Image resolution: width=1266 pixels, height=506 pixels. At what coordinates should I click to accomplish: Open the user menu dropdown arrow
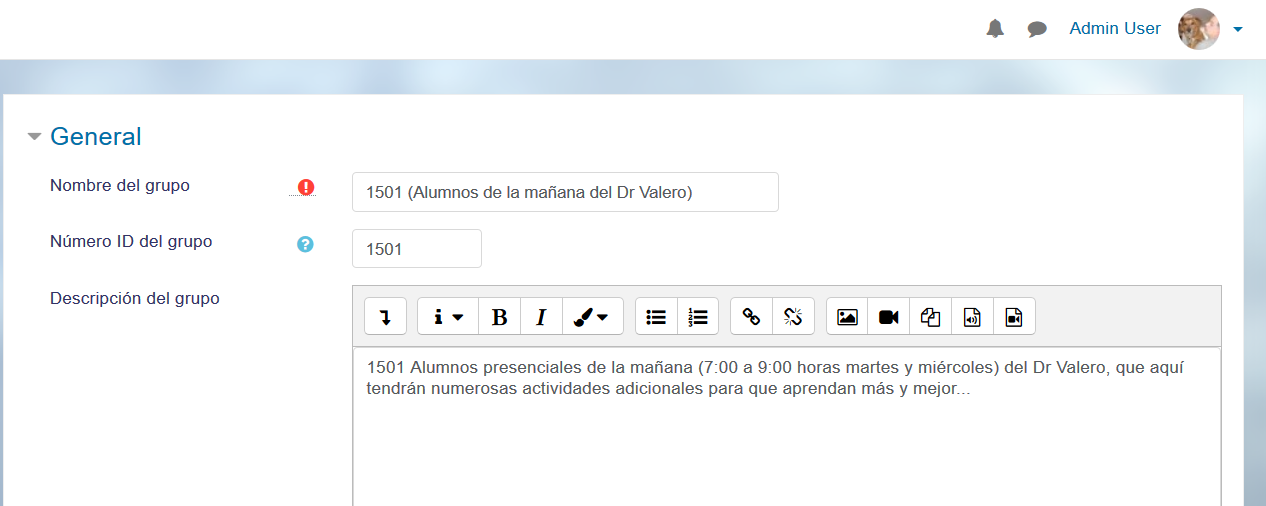coord(1238,29)
